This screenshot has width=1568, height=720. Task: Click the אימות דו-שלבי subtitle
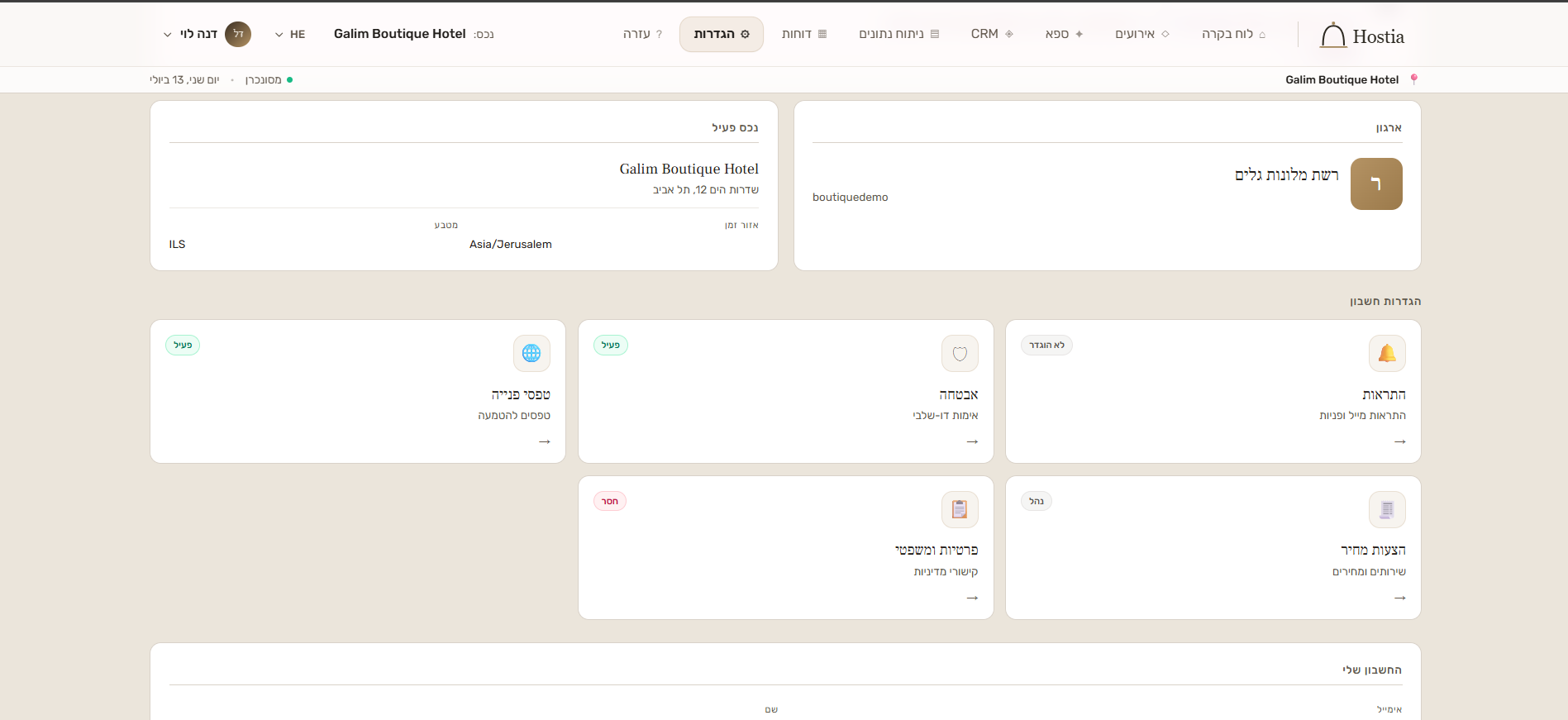(x=946, y=416)
